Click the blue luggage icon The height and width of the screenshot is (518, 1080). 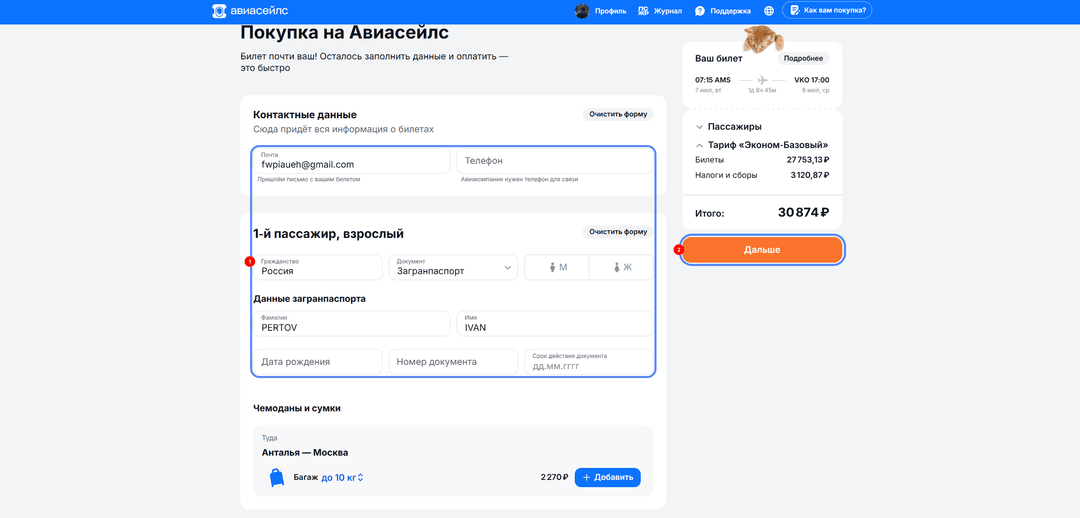coord(276,477)
